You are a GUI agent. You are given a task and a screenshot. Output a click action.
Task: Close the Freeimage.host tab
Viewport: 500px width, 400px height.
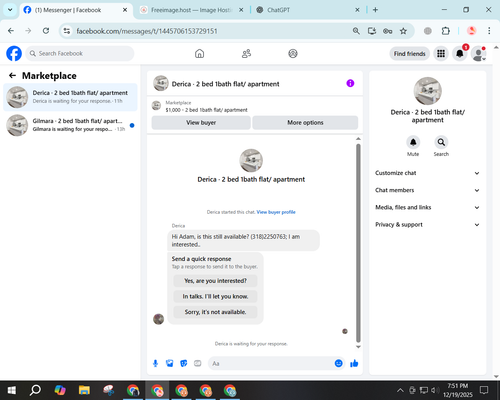coord(241,10)
